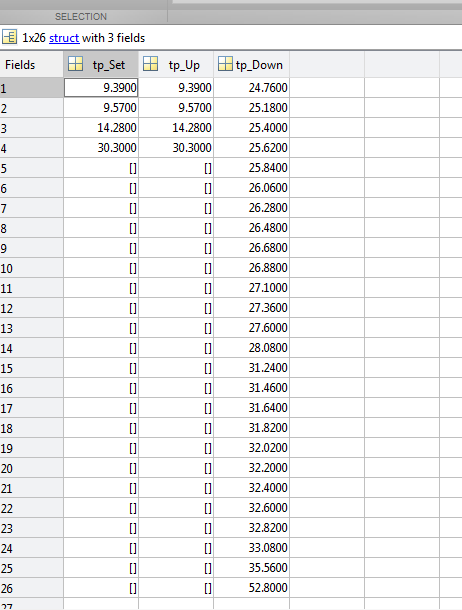Screen dimensions: 462x610
Task: Click tp_Down cell with value 52.8000
Action: [x=252, y=587]
